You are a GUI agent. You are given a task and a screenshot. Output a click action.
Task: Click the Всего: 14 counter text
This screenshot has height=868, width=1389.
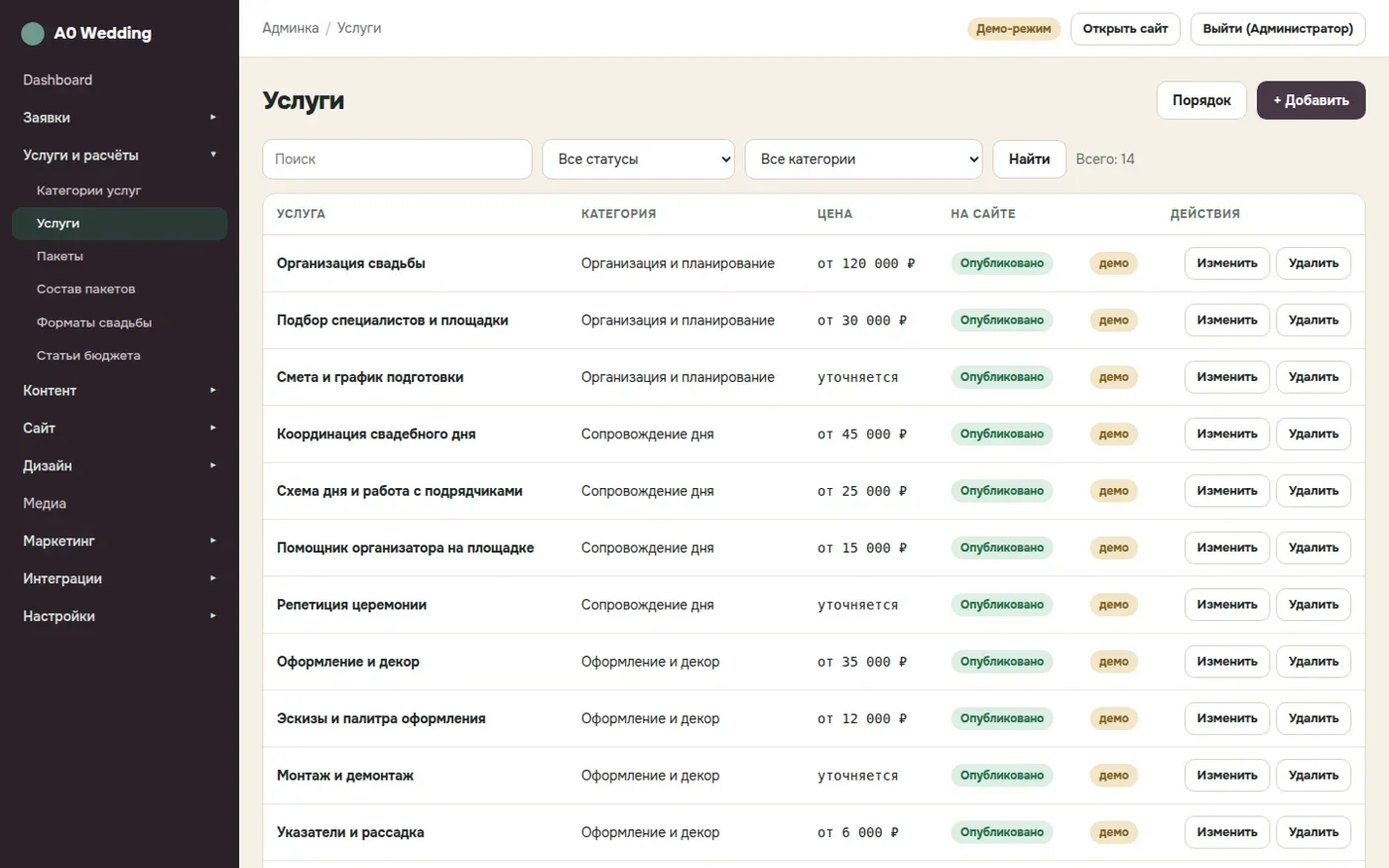1105,159
